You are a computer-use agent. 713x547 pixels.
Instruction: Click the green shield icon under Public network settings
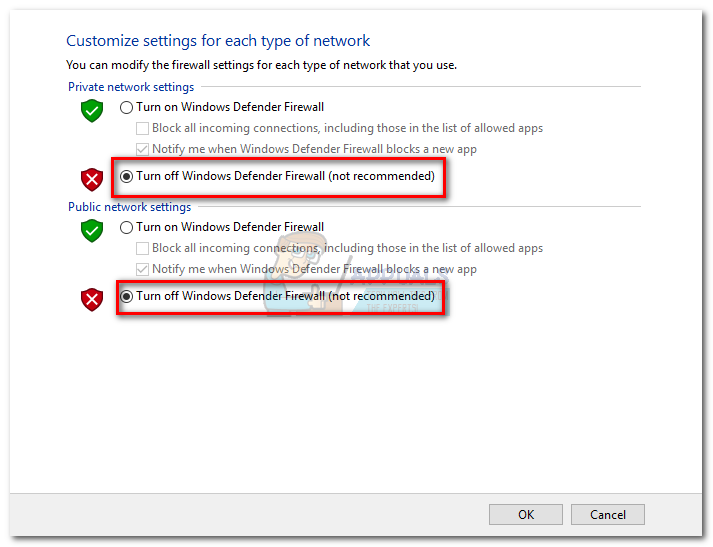(92, 231)
